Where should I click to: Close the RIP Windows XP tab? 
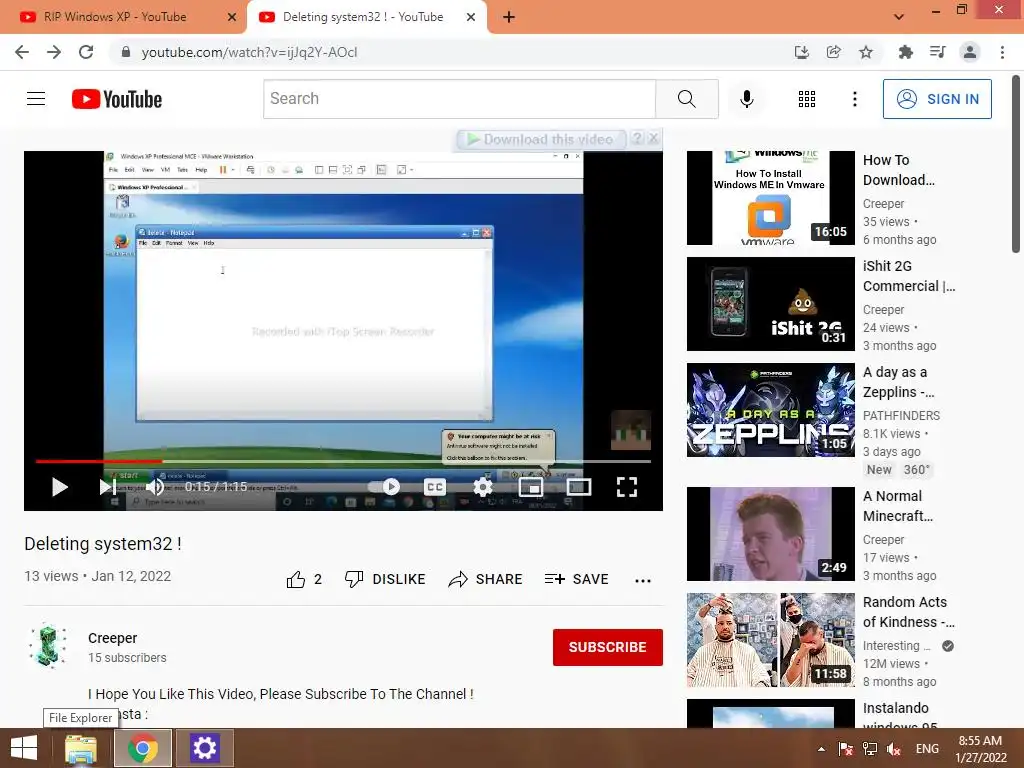[x=232, y=17]
